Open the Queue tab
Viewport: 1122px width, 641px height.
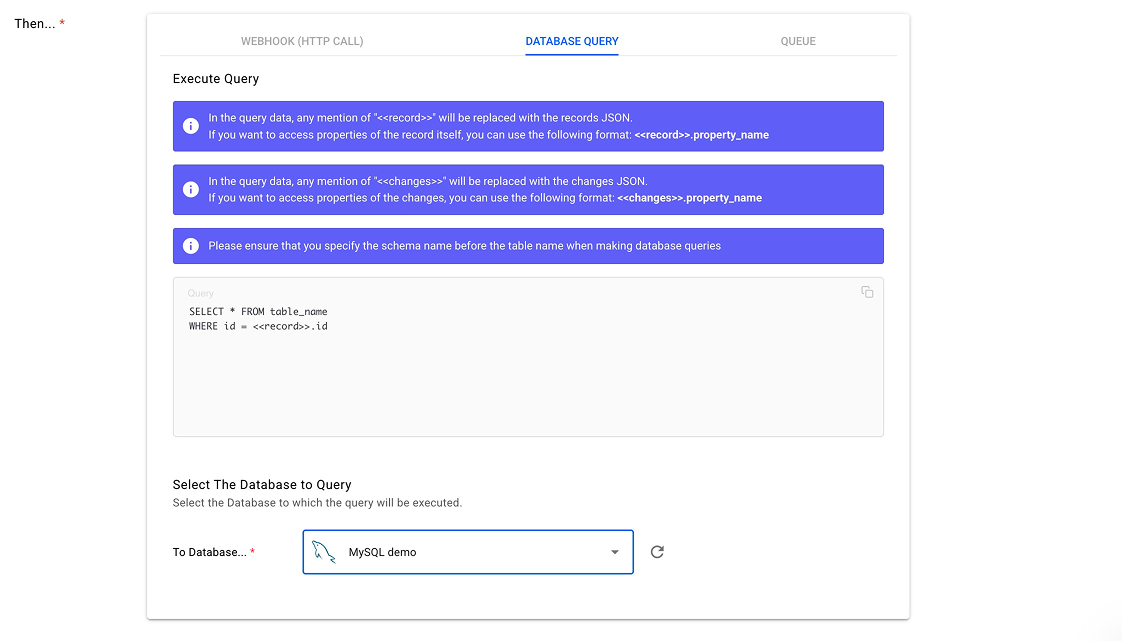pyautogui.click(x=798, y=41)
